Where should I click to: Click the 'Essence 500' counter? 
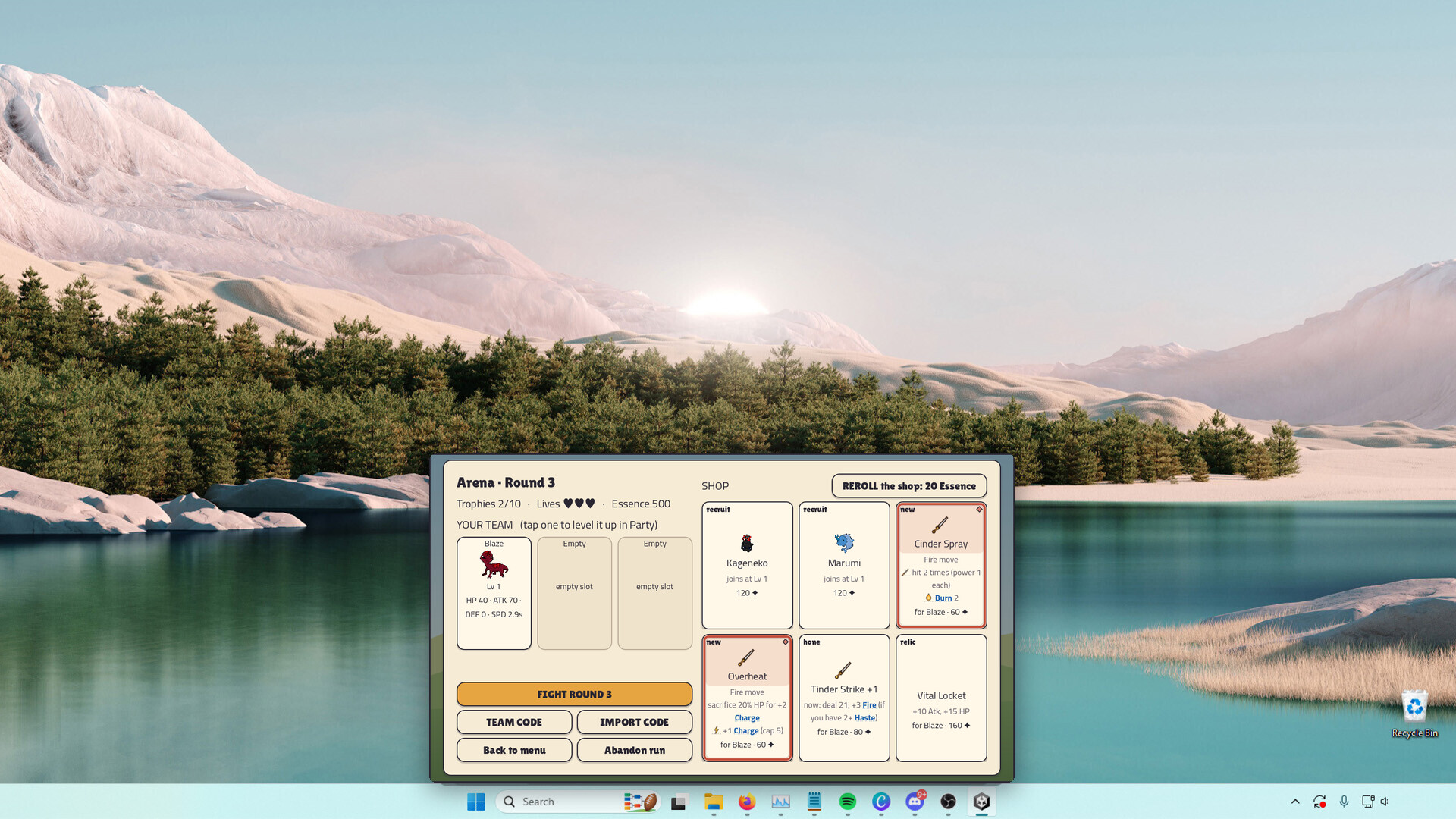641,504
